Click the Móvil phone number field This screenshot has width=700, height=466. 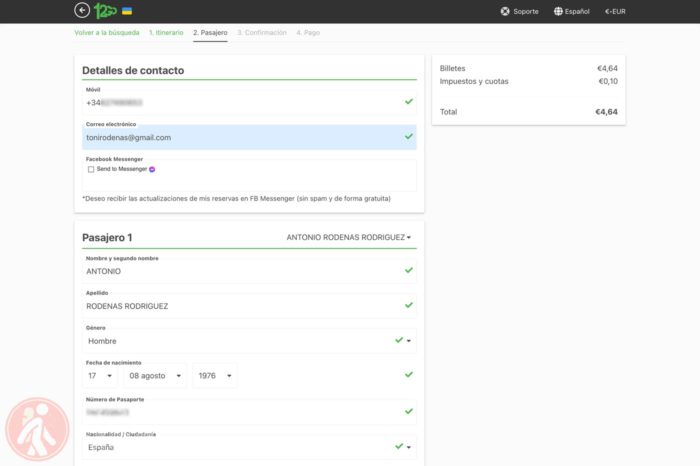(x=249, y=103)
